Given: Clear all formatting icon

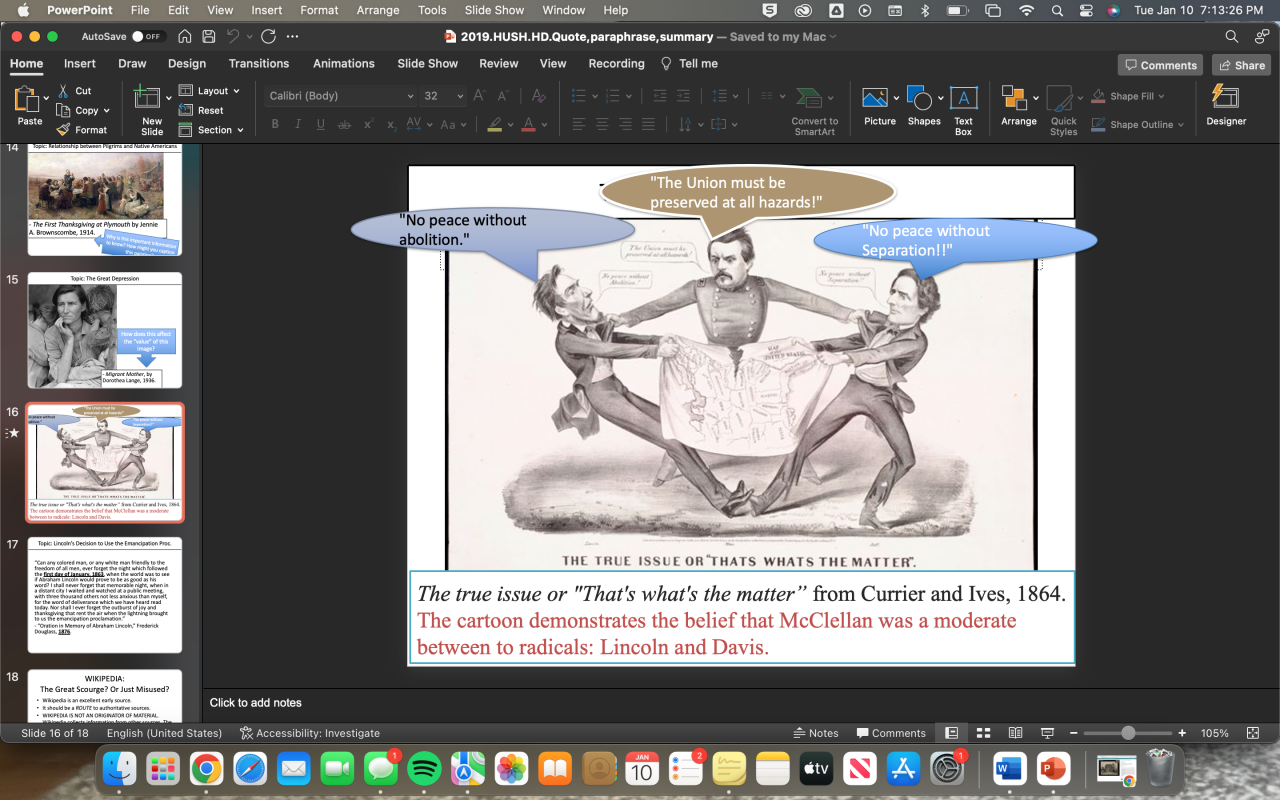Looking at the screenshot, I should (538, 96).
